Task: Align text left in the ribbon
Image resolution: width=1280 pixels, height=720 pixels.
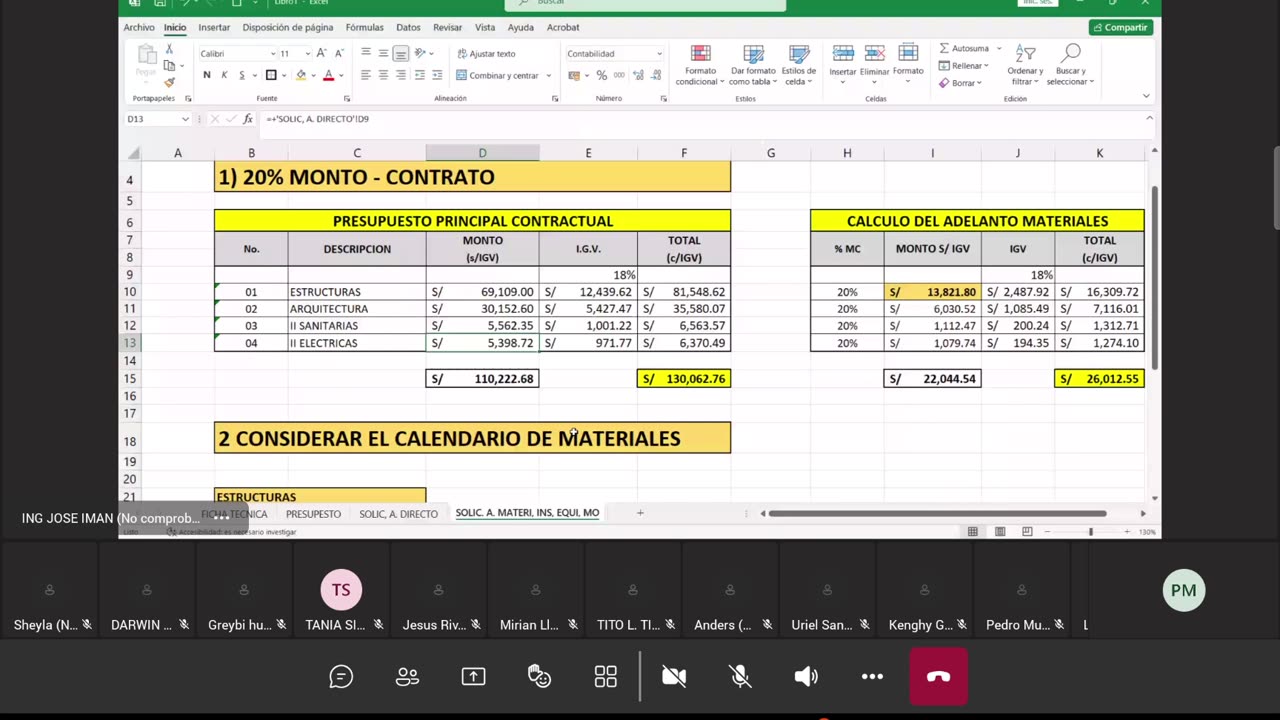Action: click(365, 75)
